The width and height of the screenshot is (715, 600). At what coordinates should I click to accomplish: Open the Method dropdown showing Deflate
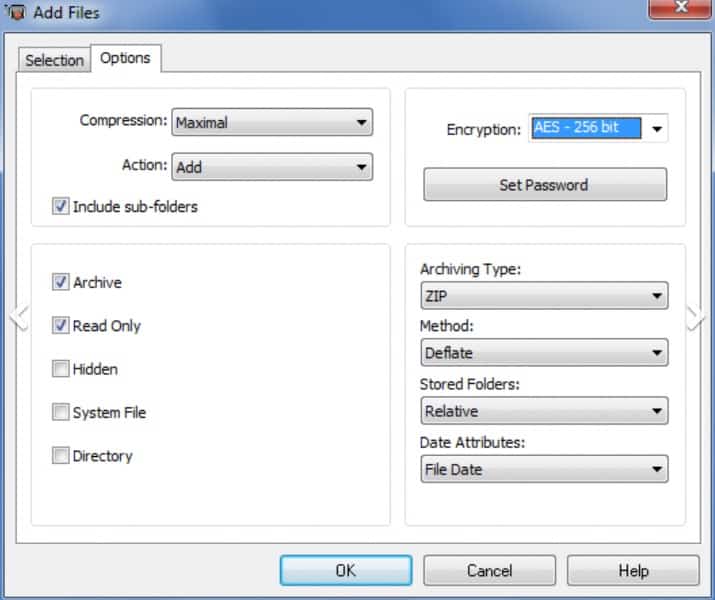(544, 353)
